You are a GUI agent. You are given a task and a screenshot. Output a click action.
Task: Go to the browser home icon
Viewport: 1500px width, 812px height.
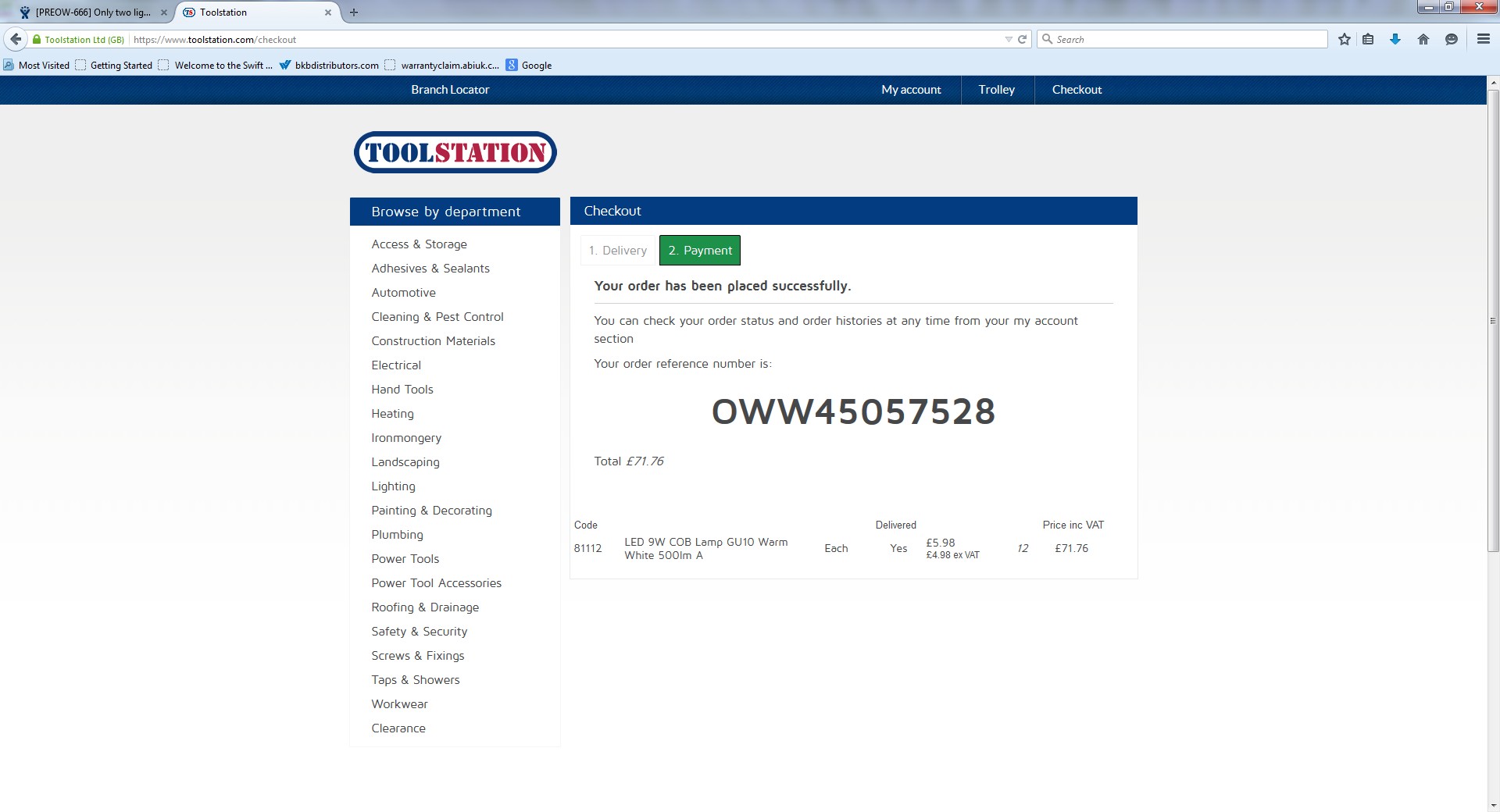click(1423, 39)
